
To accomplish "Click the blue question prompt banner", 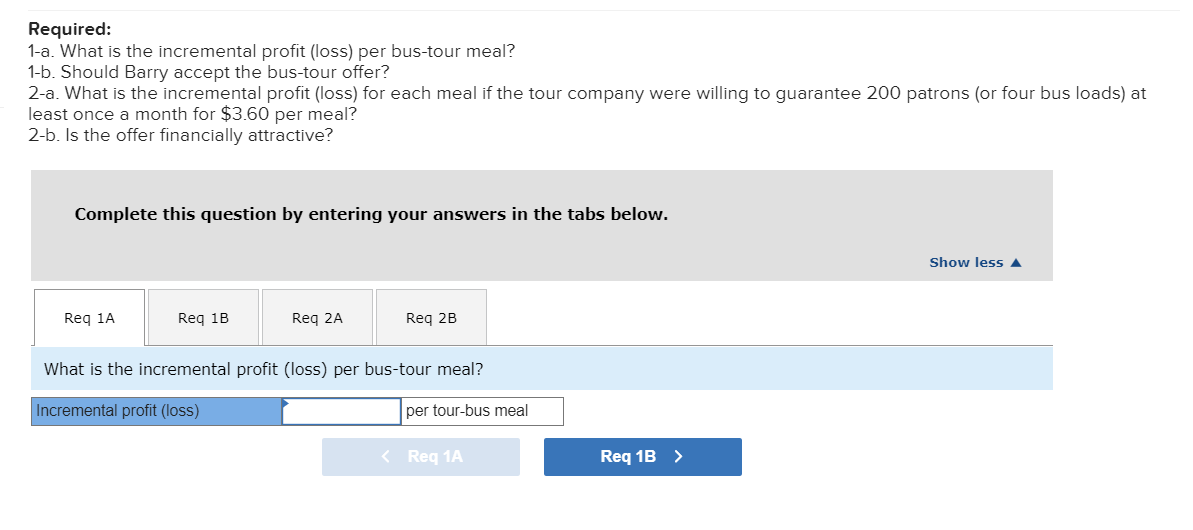I will point(541,369).
